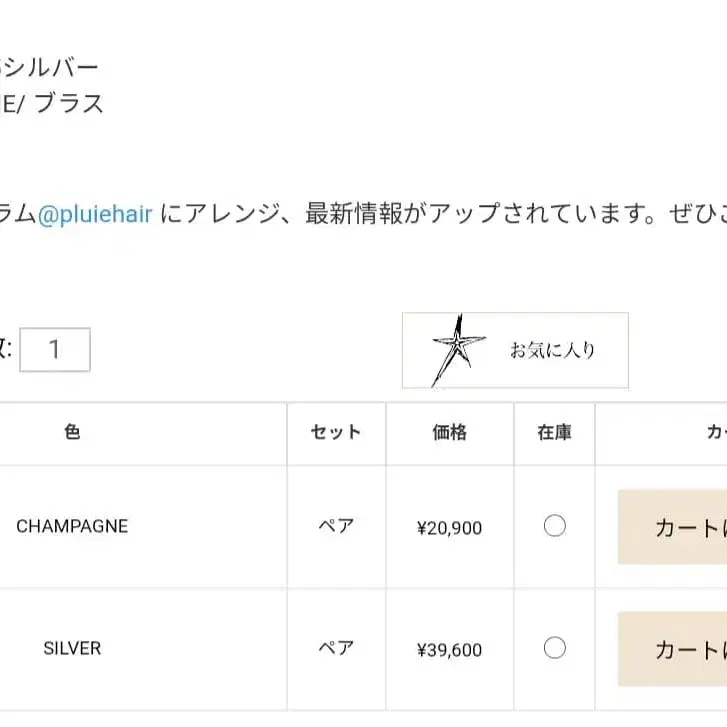Click the 在庫 column header

pos(555,432)
